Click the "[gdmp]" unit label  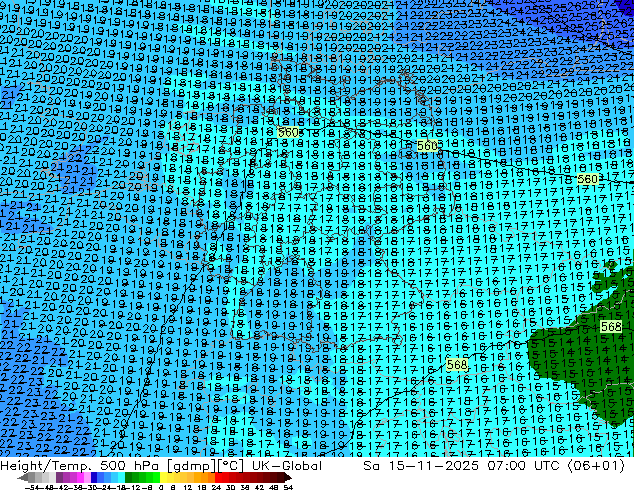pos(191,466)
